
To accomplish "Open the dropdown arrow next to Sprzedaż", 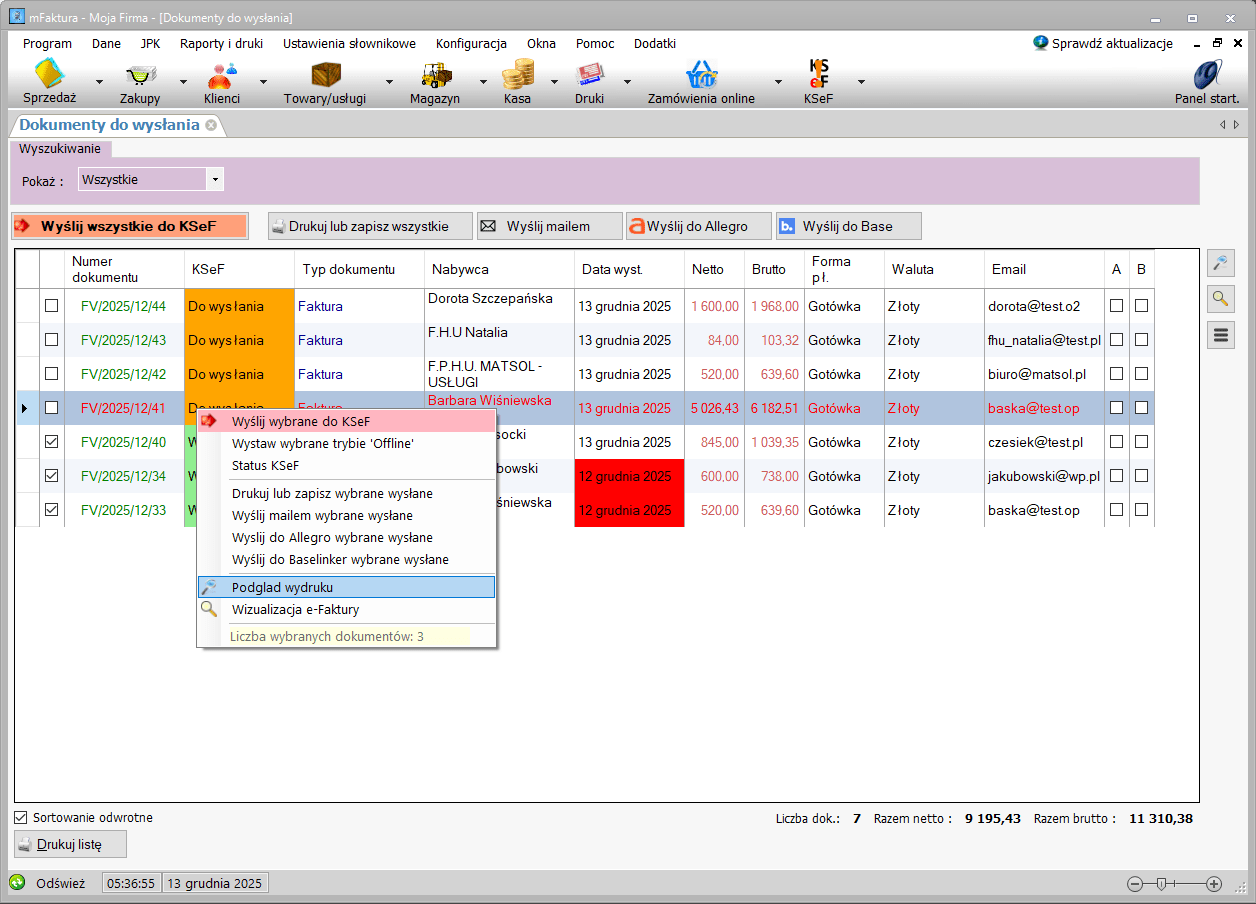I will click(x=98, y=82).
